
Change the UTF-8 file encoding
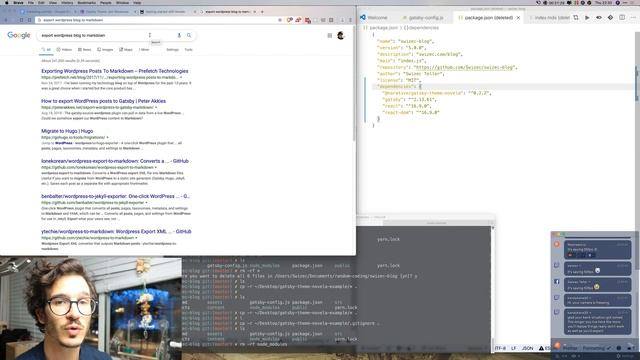pos(500,348)
